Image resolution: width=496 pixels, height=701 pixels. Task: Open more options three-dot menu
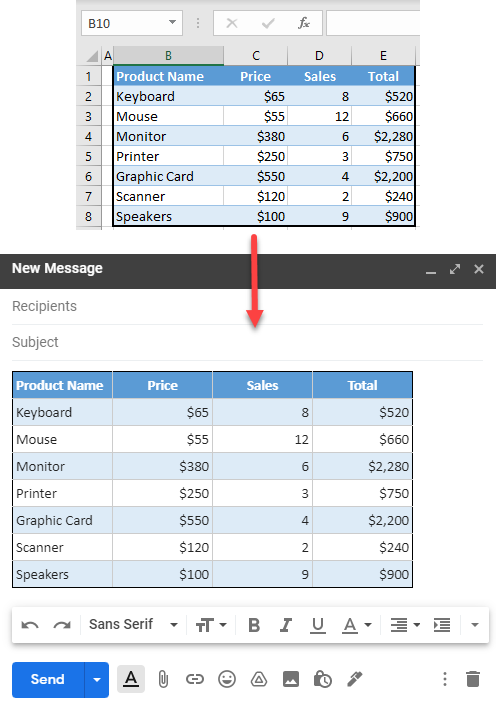(x=445, y=680)
